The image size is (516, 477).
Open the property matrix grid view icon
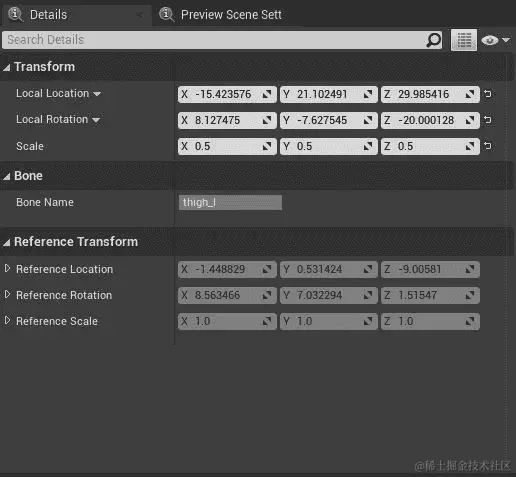(x=464, y=40)
